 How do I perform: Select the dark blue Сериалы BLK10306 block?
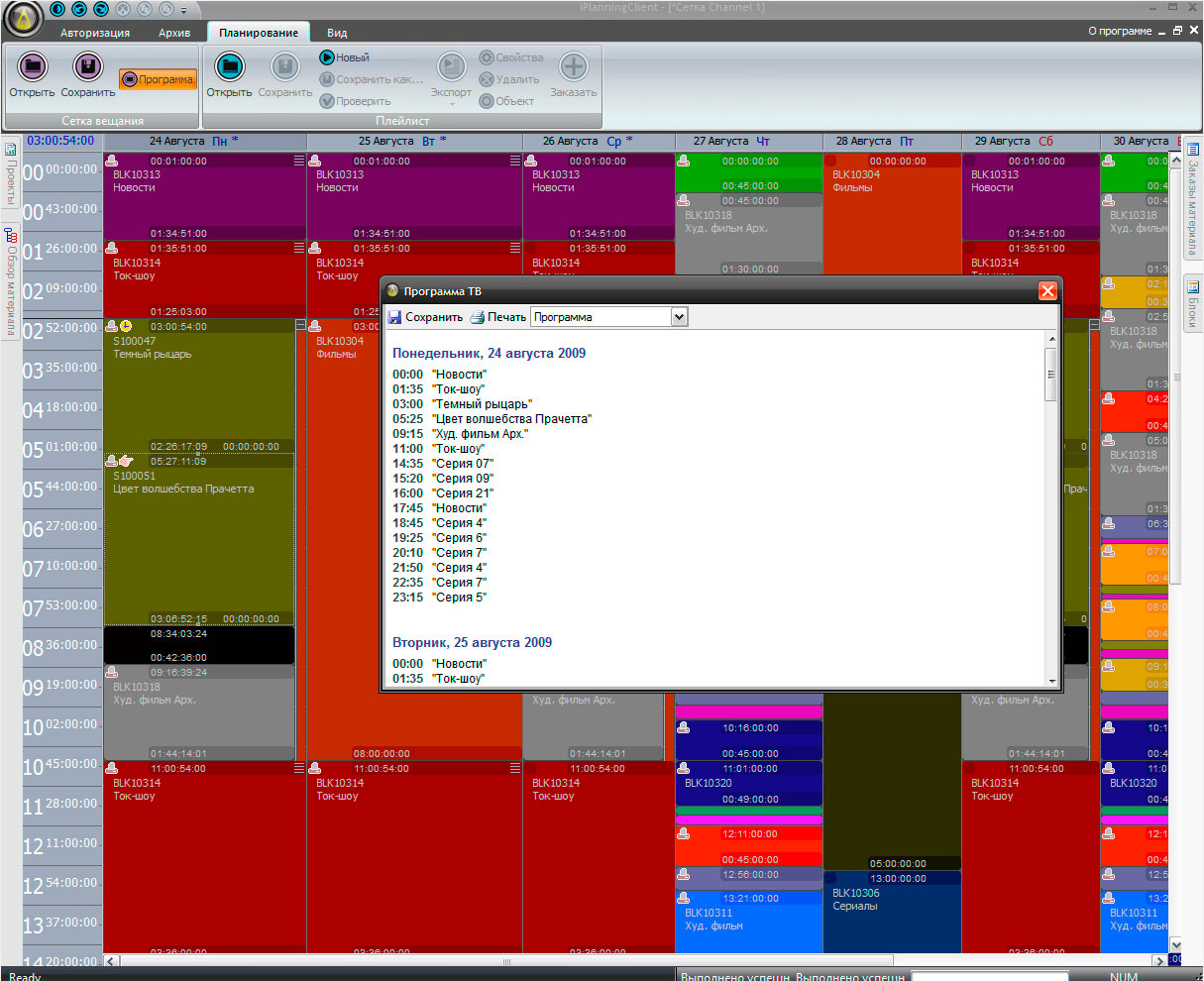click(x=892, y=912)
